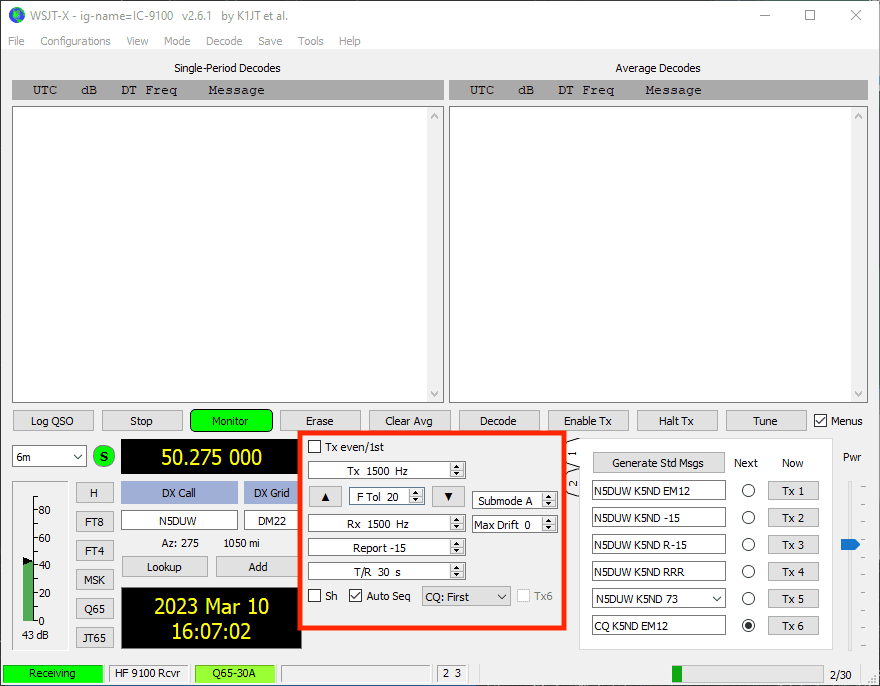The height and width of the screenshot is (686, 880).
Task: Uncheck the Auto Seq checkbox
Action: pyautogui.click(x=355, y=596)
